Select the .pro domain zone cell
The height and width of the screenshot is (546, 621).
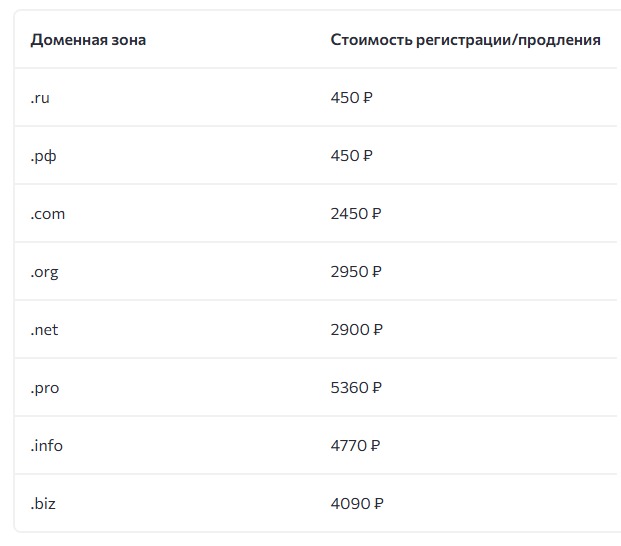[45, 388]
